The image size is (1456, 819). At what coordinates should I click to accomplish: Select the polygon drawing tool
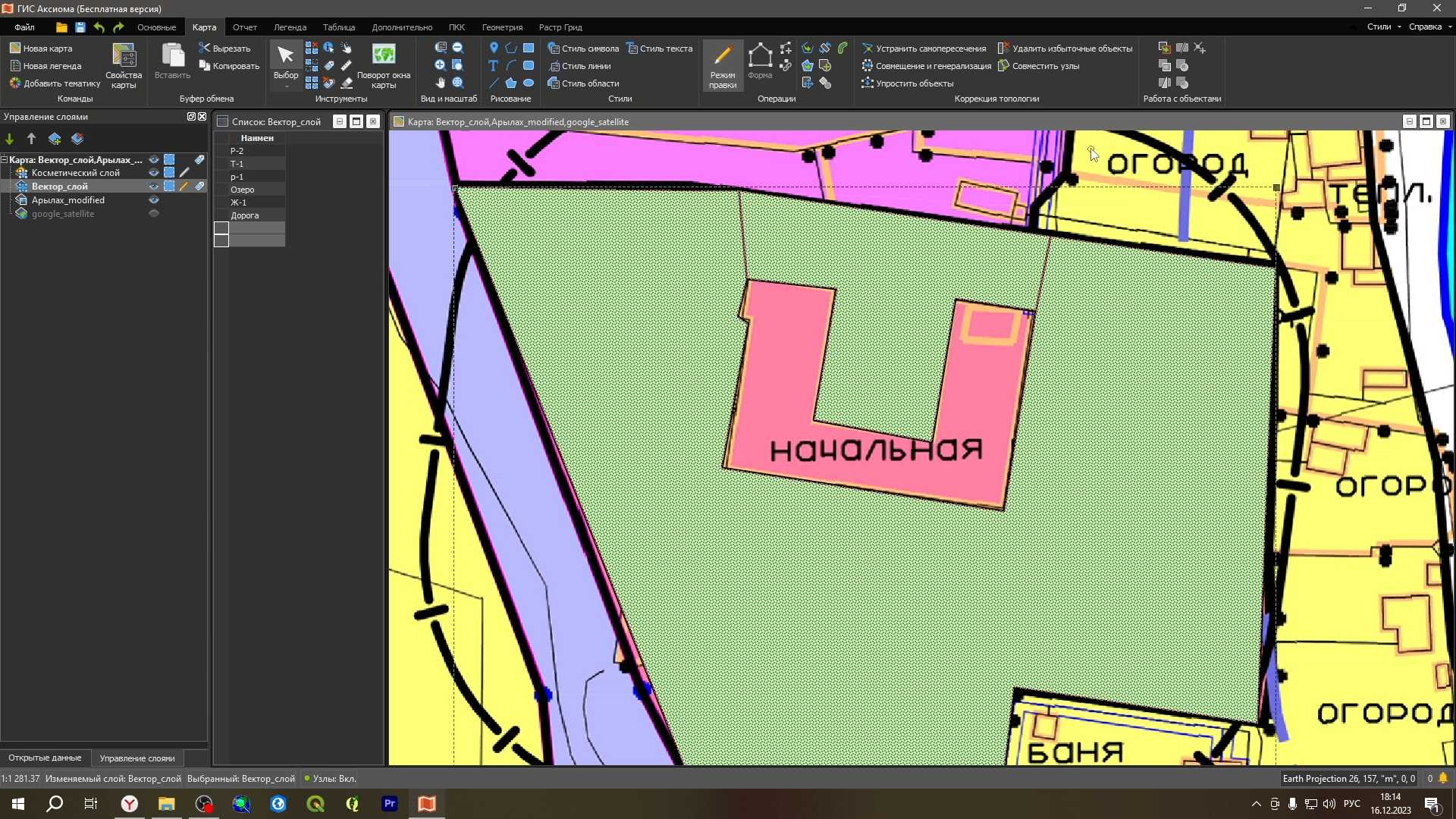[511, 83]
